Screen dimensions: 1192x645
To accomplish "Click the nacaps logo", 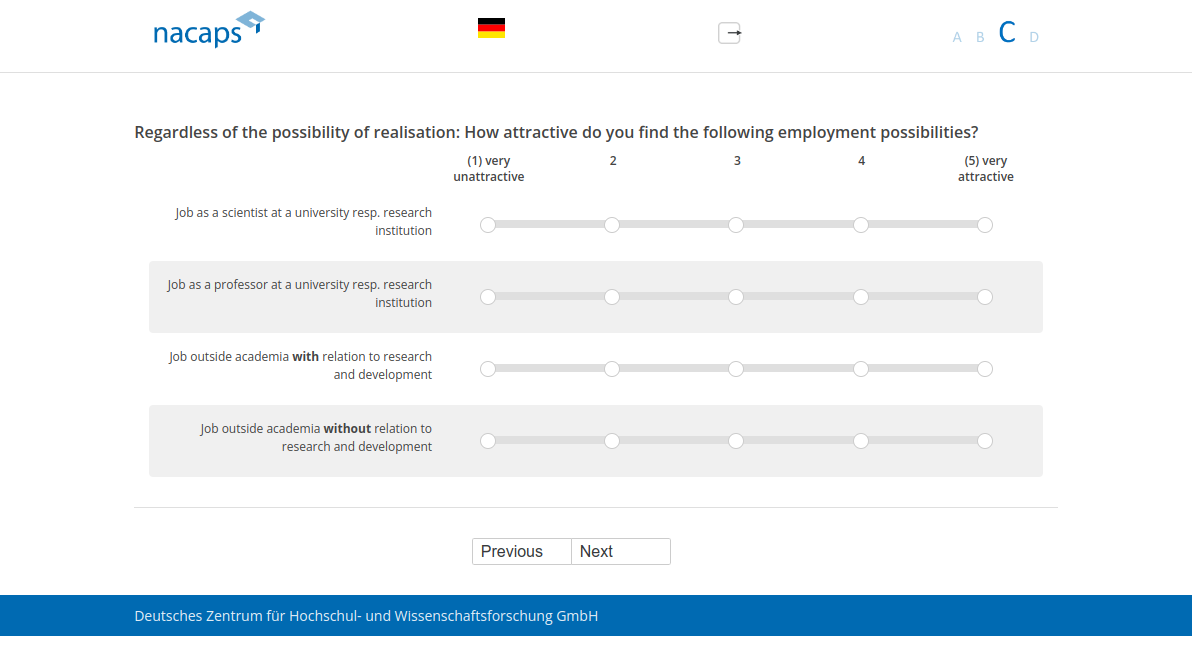I will pos(208,30).
